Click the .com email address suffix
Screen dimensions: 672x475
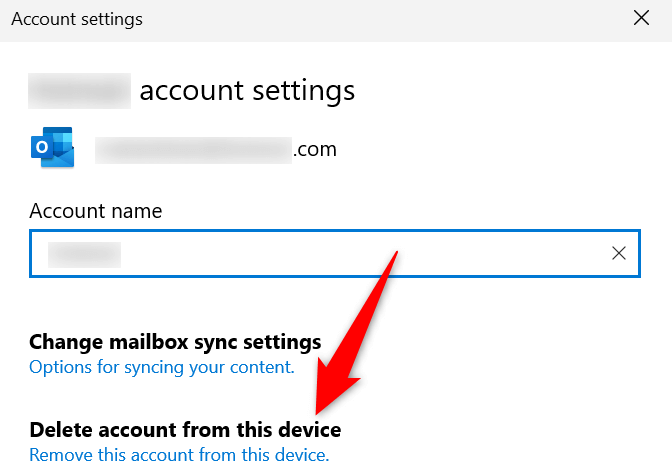(315, 150)
